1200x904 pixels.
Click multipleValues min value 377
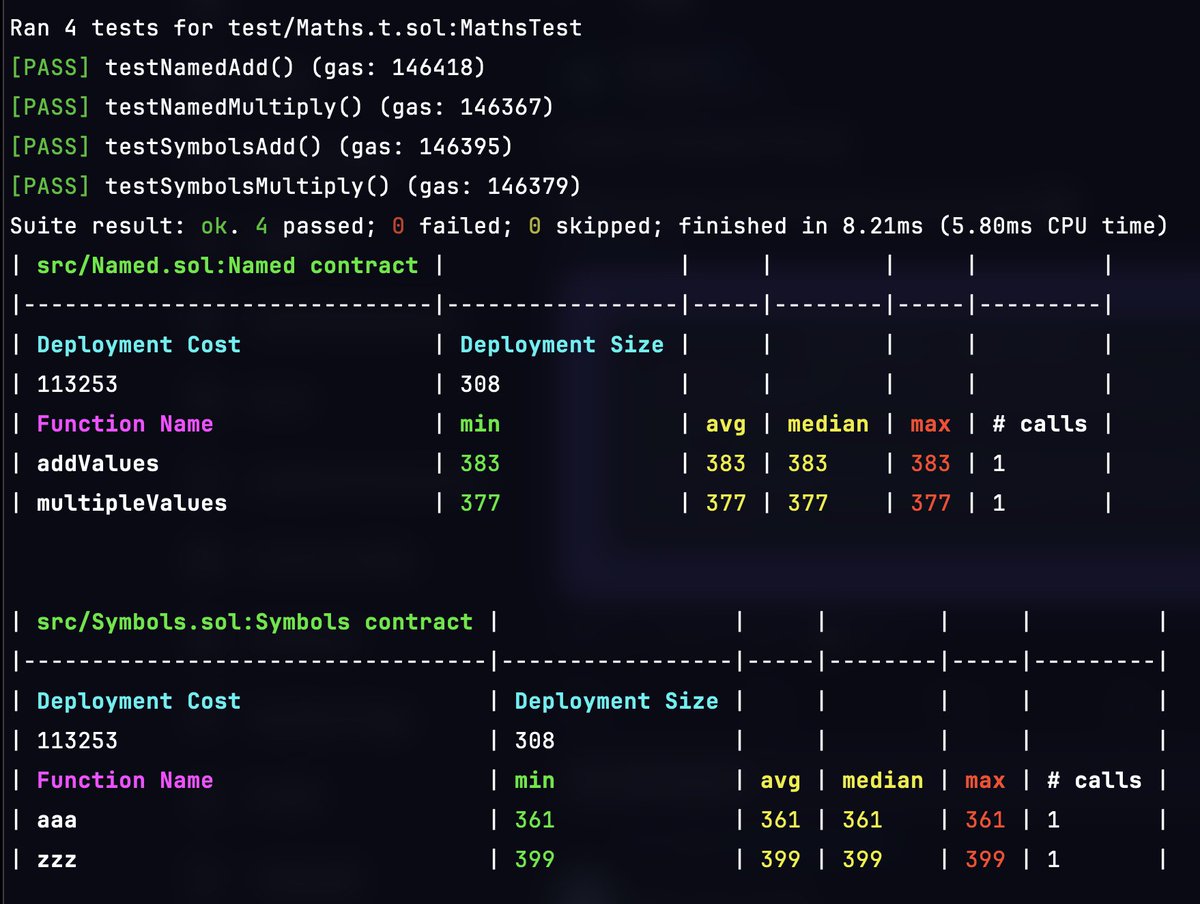point(480,503)
